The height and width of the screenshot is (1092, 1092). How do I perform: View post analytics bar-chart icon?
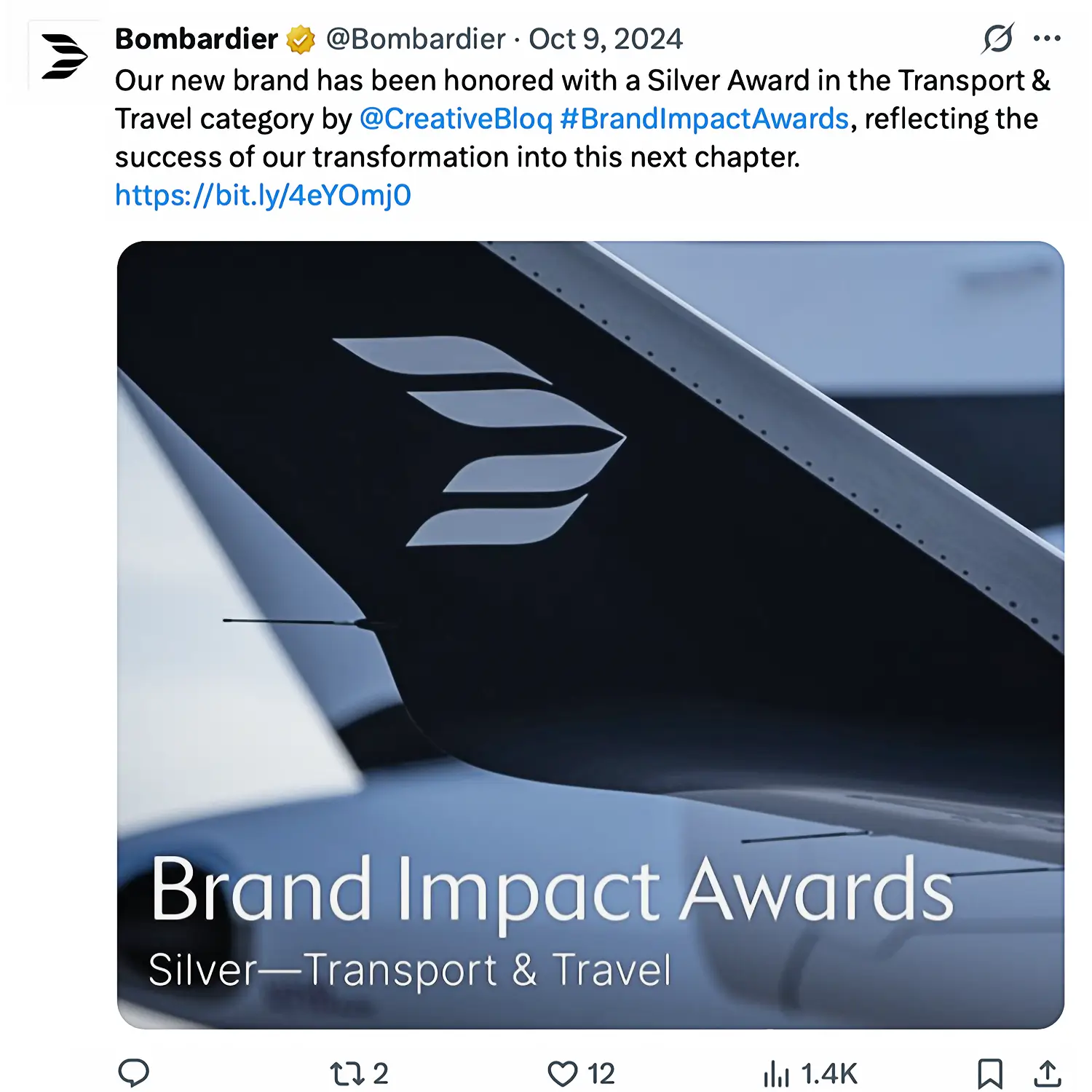coord(777,1074)
